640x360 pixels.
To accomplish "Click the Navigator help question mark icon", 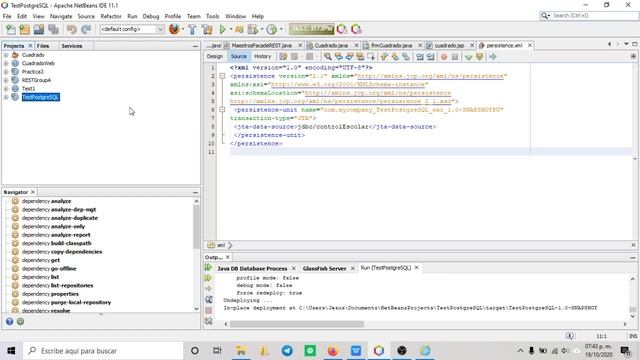I will 9,322.
